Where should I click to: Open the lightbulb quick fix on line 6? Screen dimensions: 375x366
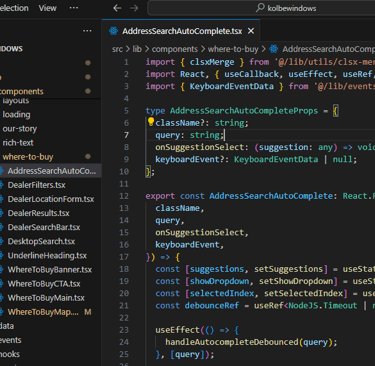pos(151,122)
